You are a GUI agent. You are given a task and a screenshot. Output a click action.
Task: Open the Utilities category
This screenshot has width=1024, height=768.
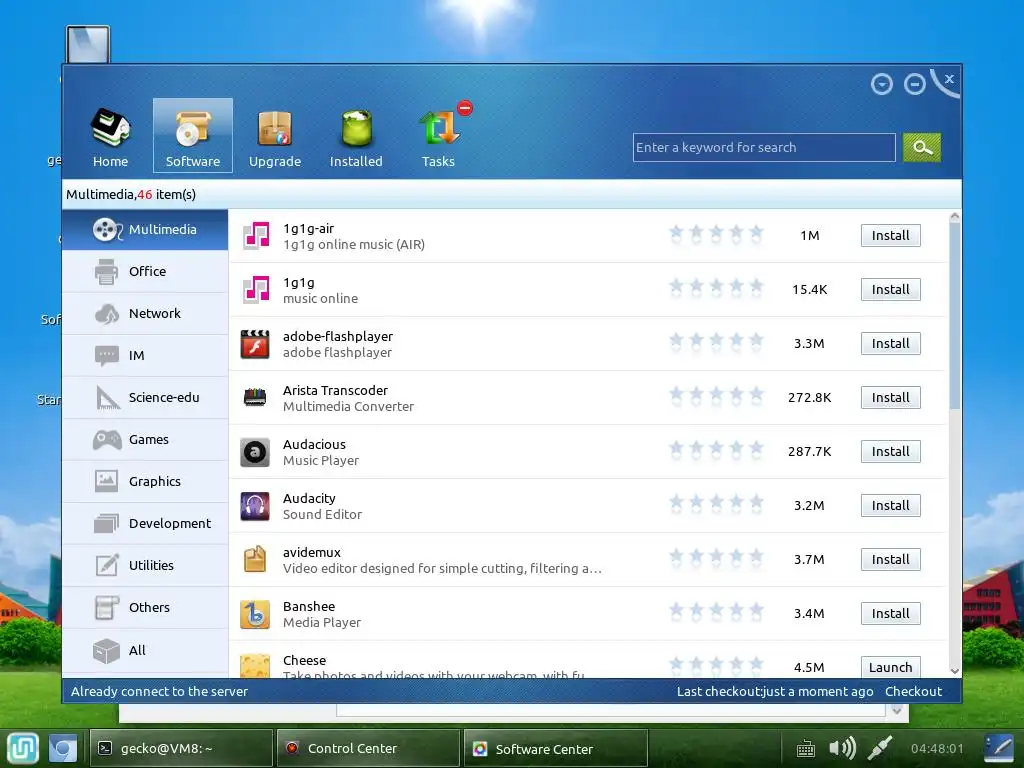click(145, 565)
